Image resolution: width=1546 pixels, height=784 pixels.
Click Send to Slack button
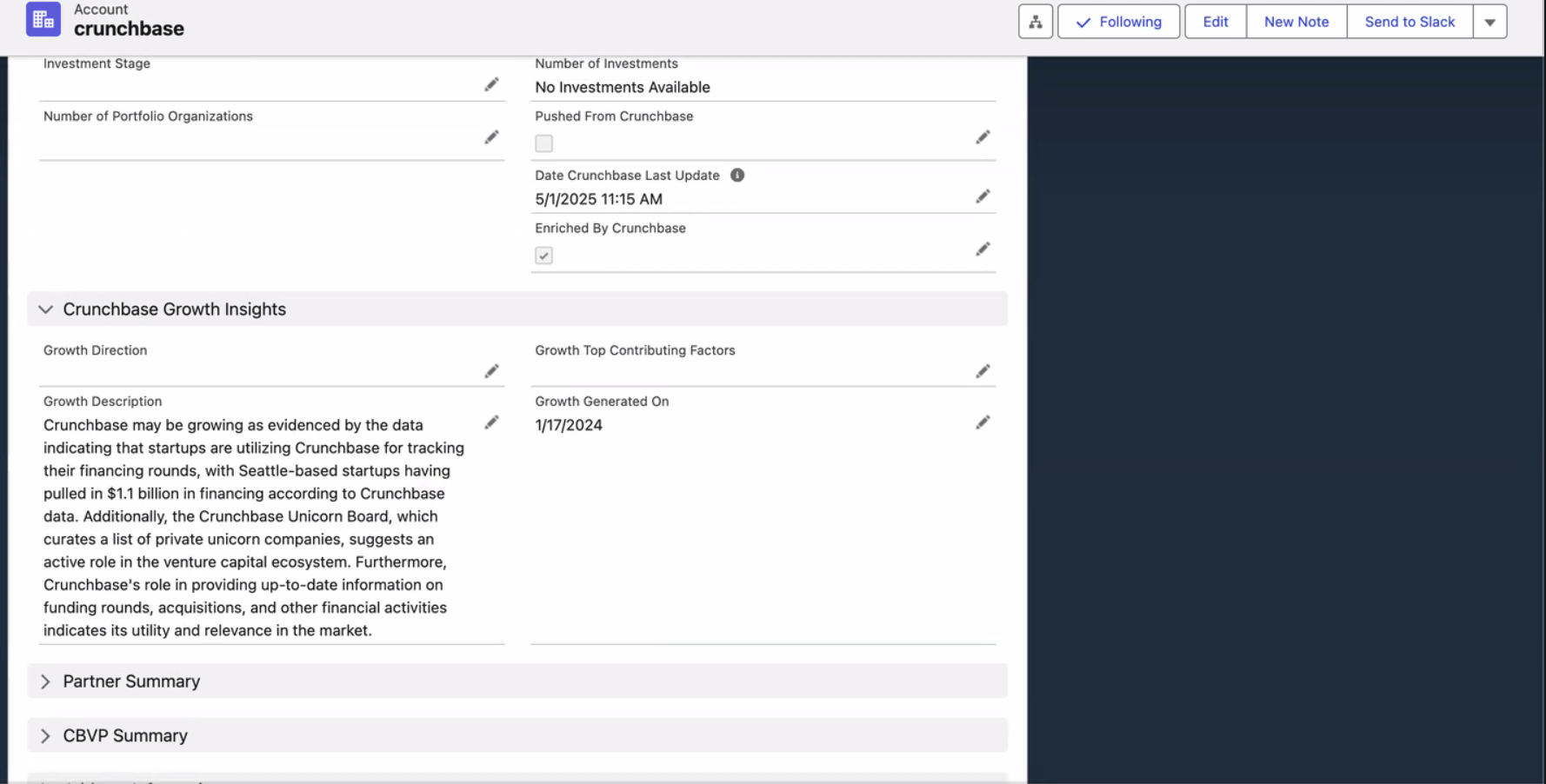(x=1409, y=22)
